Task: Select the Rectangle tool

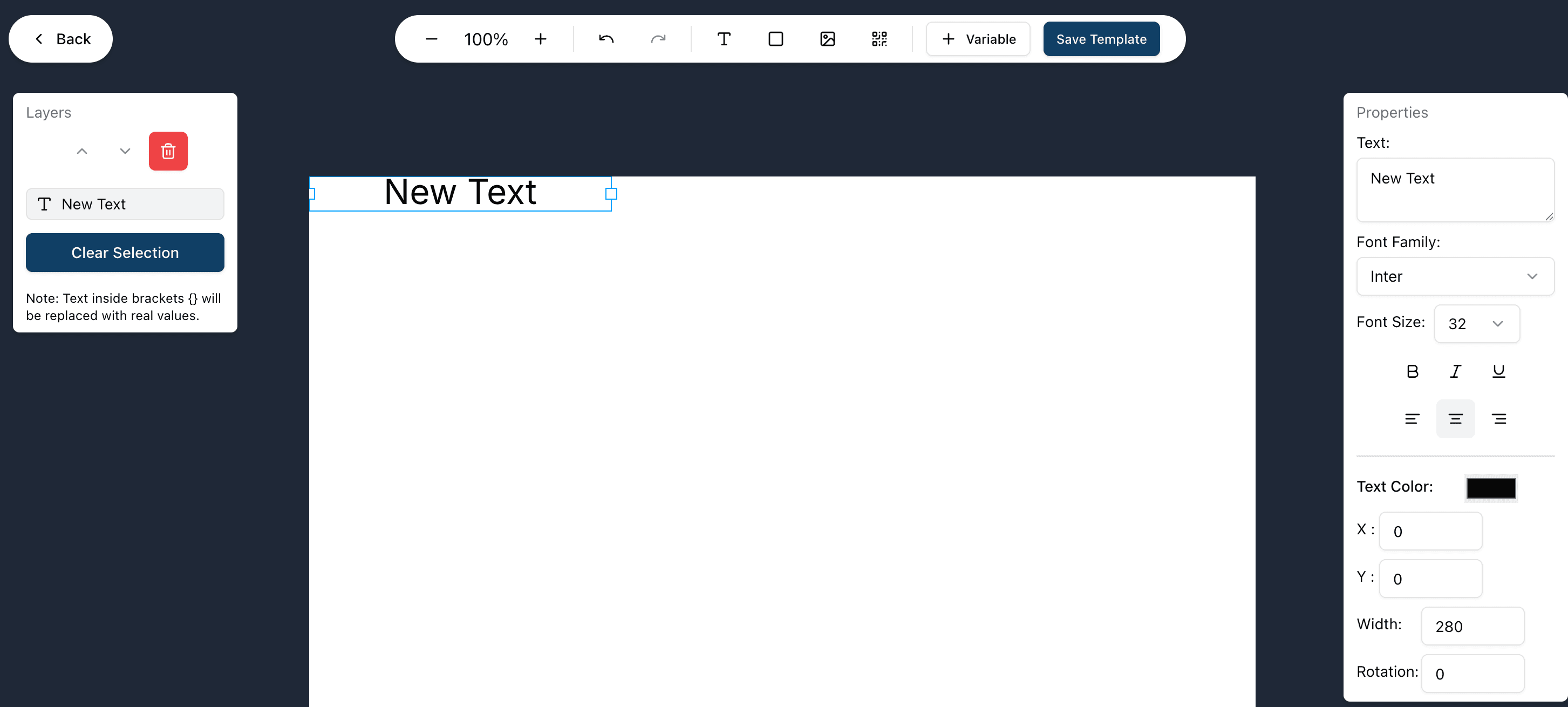Action: (775, 38)
